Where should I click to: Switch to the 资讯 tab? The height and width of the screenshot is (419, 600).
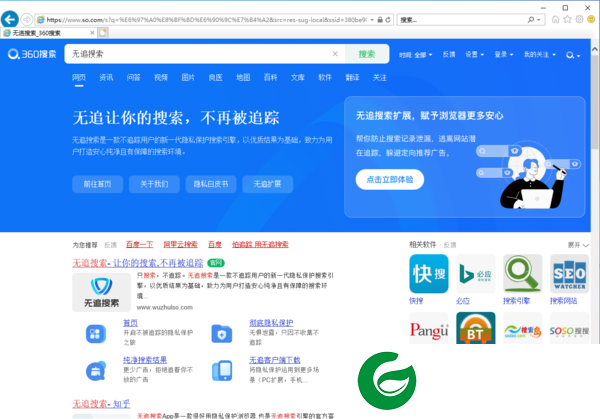point(106,78)
